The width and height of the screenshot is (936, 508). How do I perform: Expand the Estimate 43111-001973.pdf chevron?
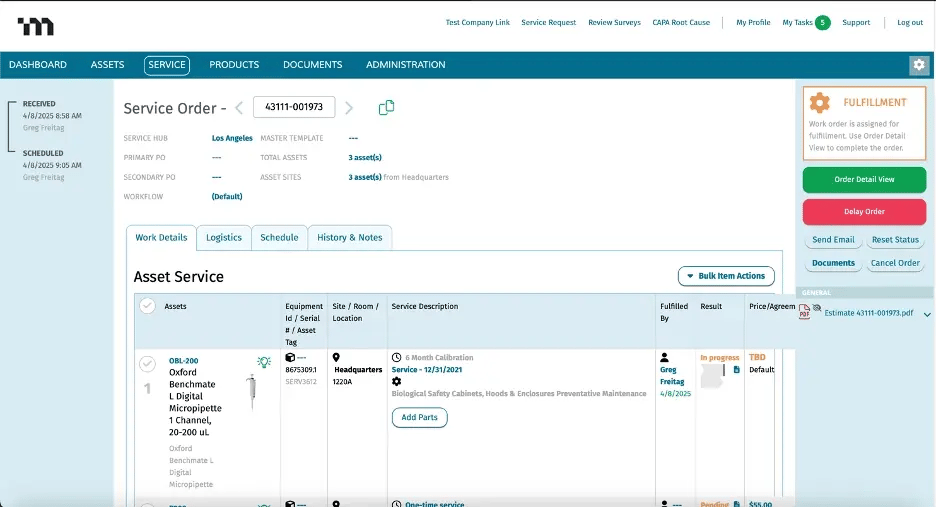pyautogui.click(x=927, y=314)
